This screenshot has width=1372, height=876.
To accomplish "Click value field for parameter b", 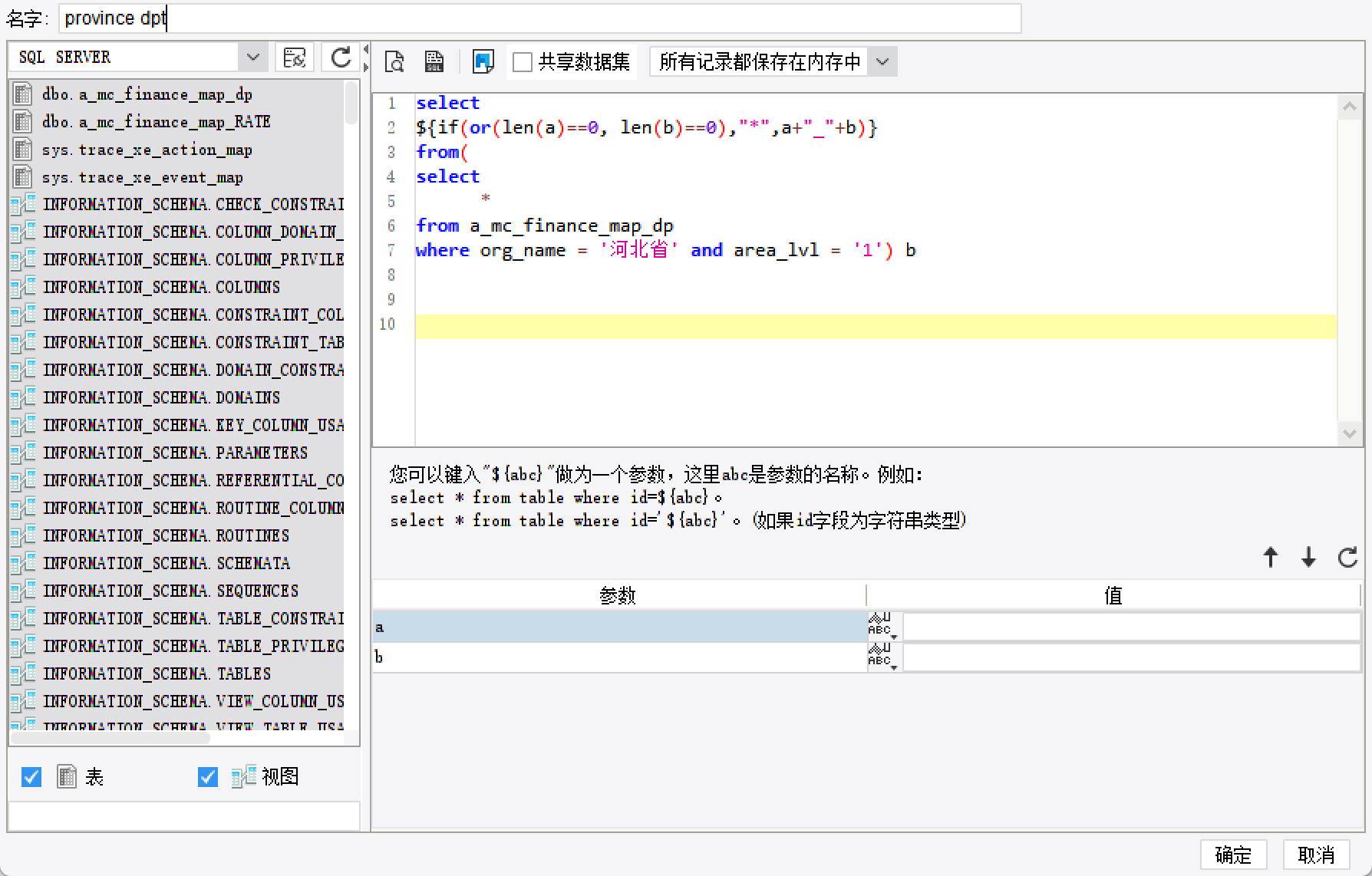I will (x=1132, y=657).
